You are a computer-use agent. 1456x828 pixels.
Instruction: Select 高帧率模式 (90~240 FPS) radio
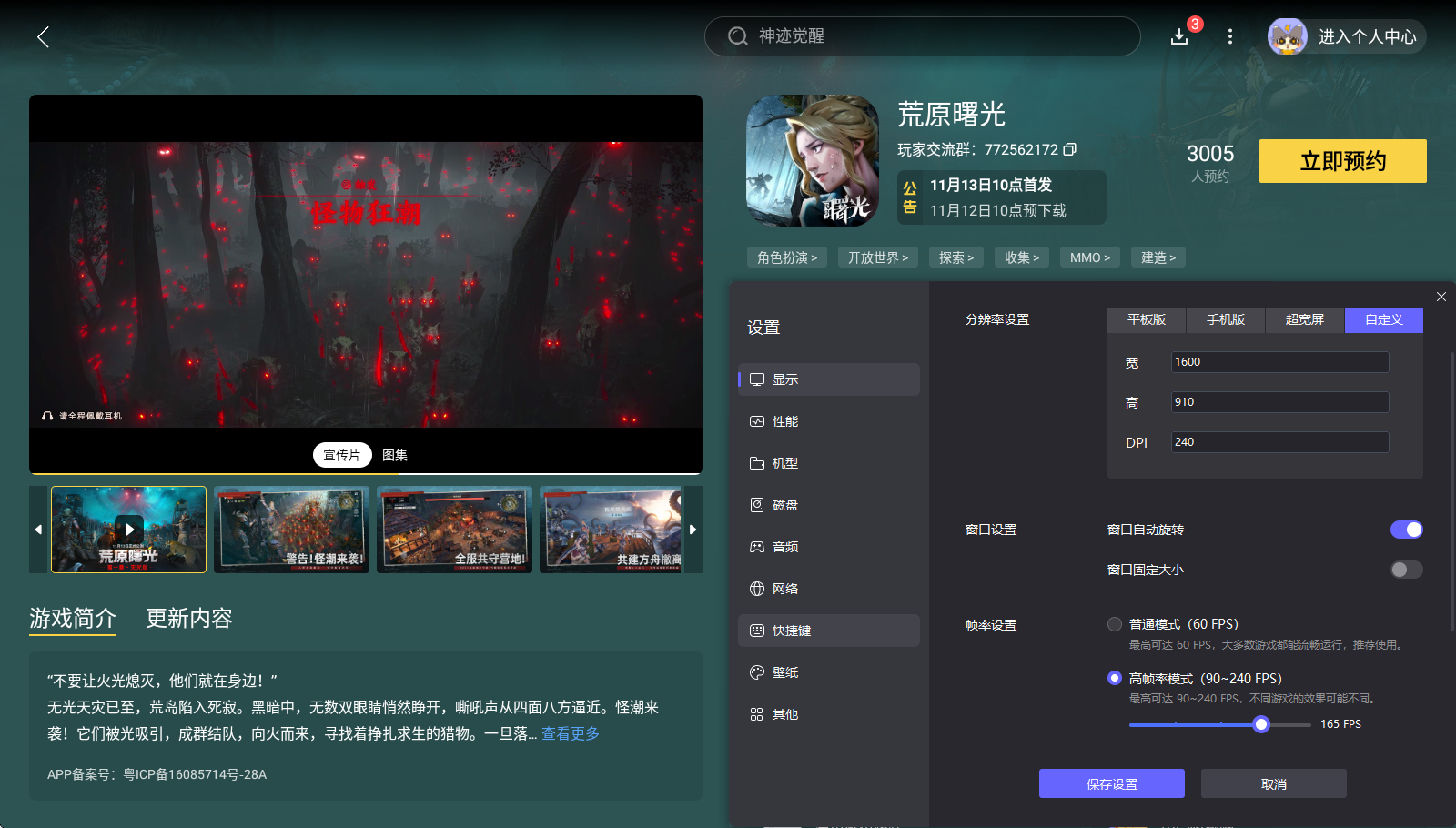pos(1115,678)
